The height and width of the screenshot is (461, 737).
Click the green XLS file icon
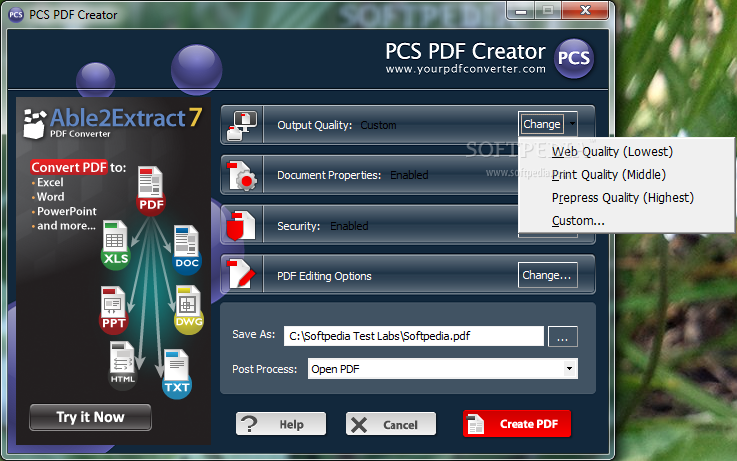point(115,245)
